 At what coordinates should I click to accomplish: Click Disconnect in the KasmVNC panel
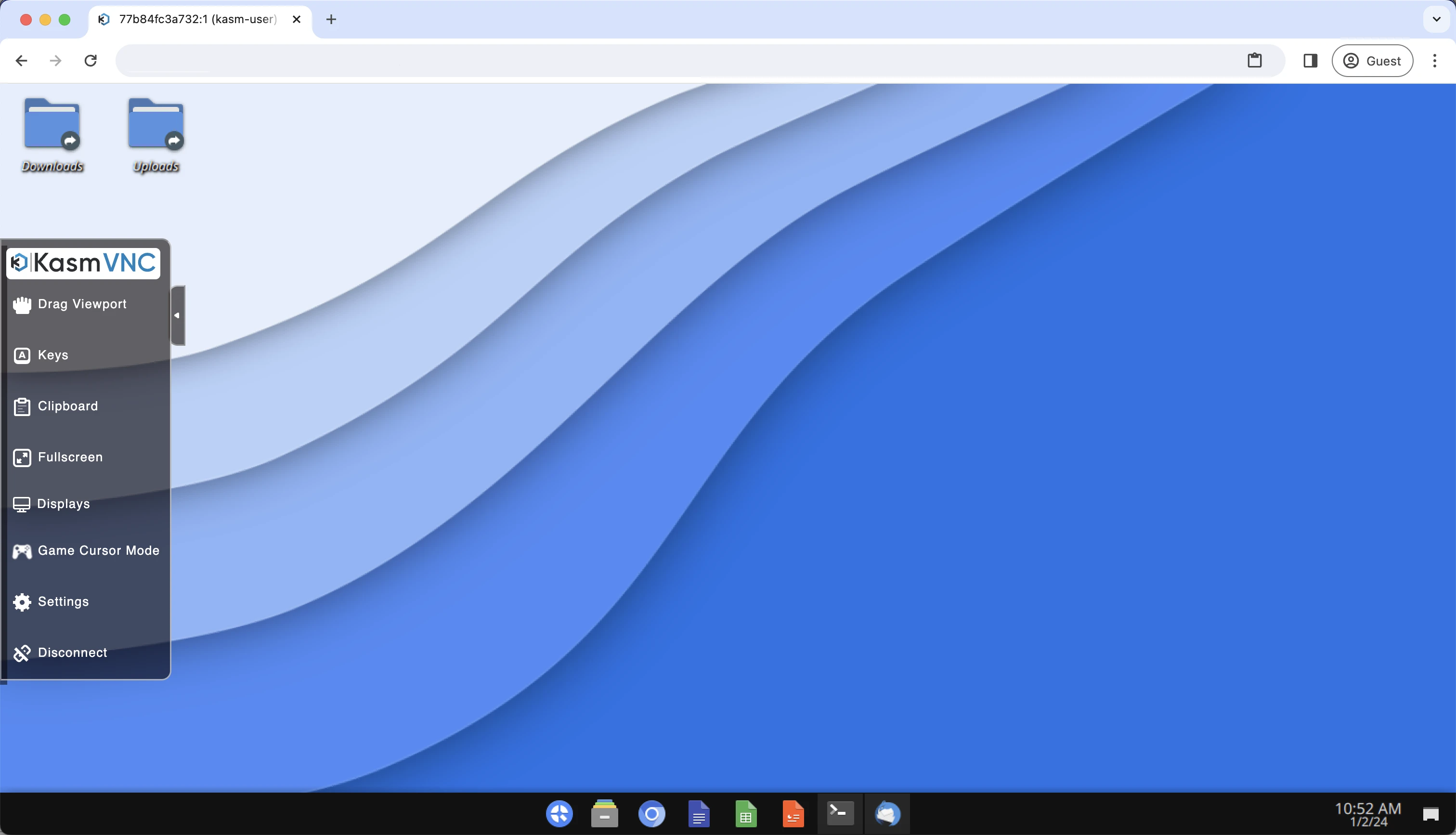coord(72,652)
